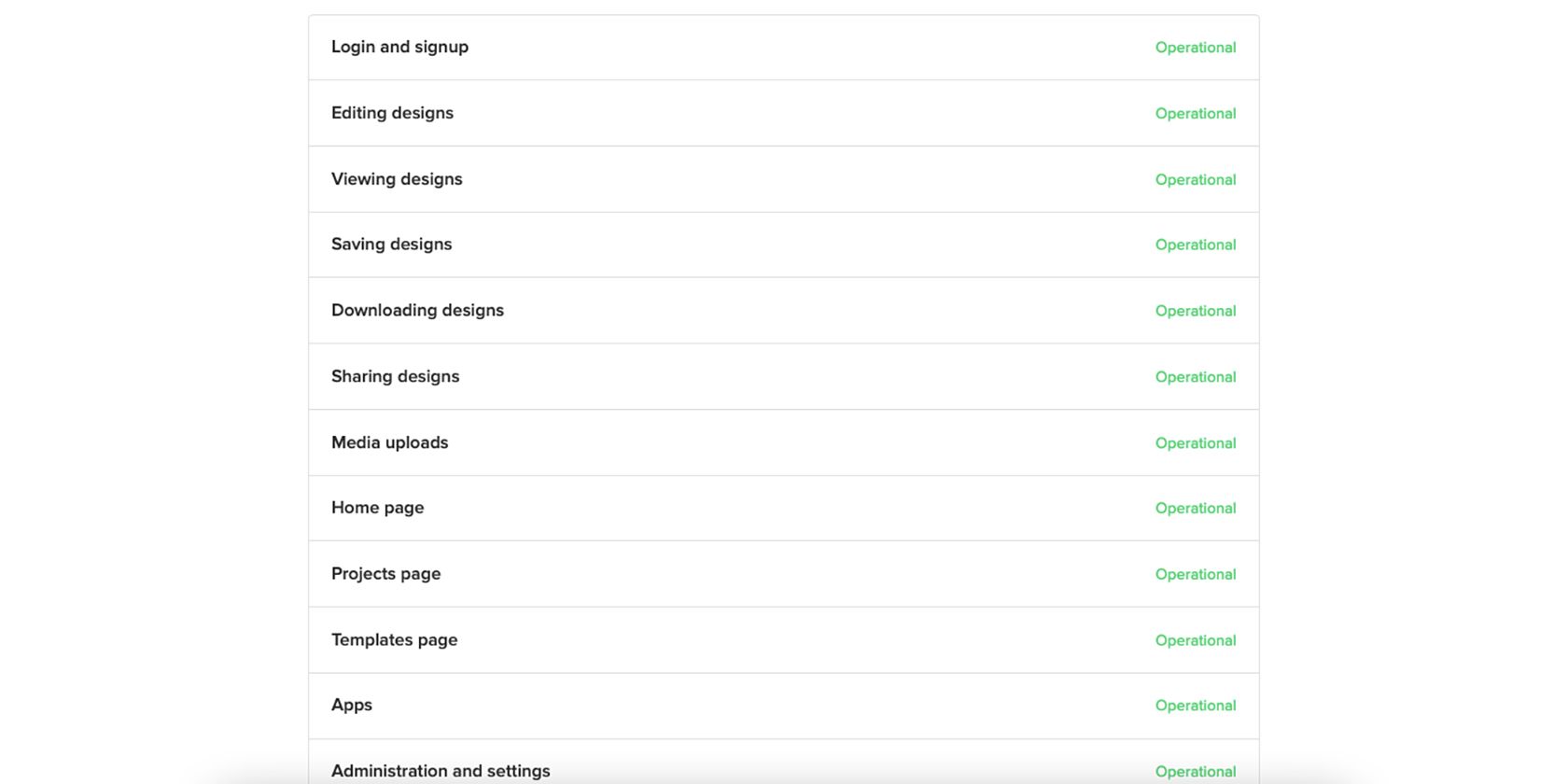
Task: Click Operational status for Home page
Action: [1196, 509]
